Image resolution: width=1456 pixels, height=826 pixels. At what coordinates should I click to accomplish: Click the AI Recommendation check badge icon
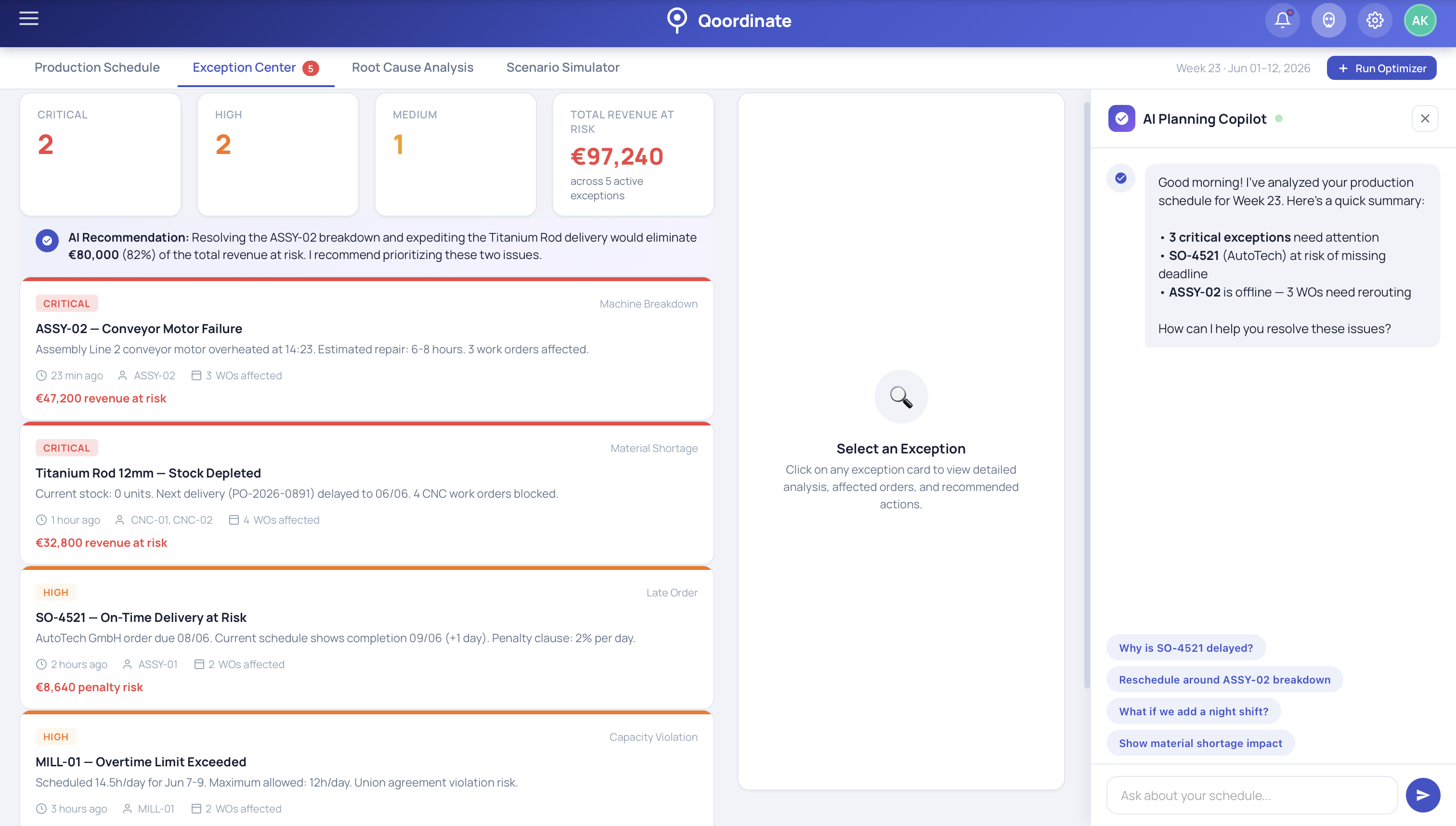tap(47, 241)
